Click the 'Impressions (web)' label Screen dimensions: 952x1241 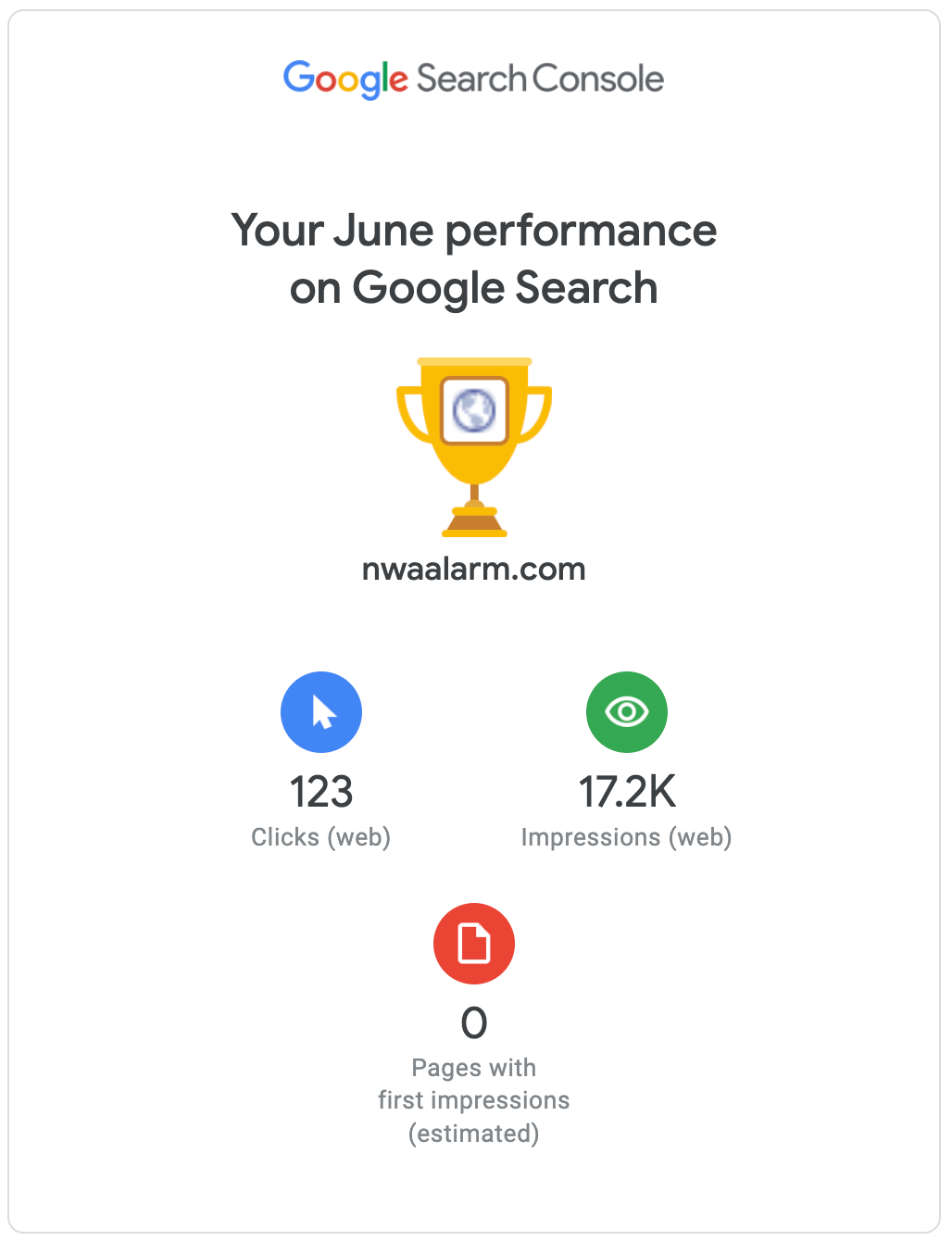tap(627, 837)
